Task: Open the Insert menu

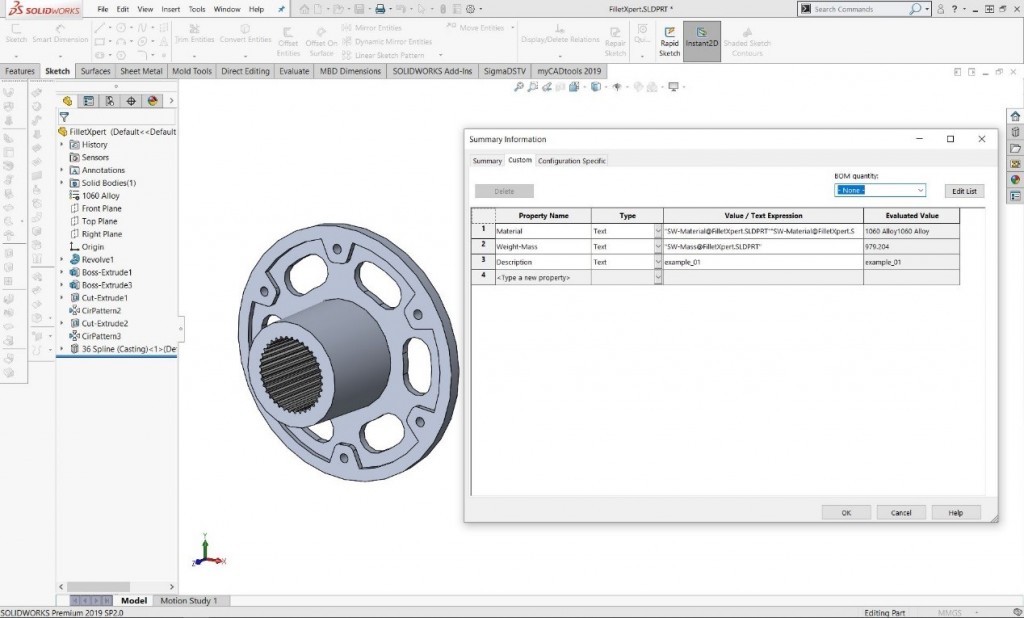Action: (x=170, y=9)
